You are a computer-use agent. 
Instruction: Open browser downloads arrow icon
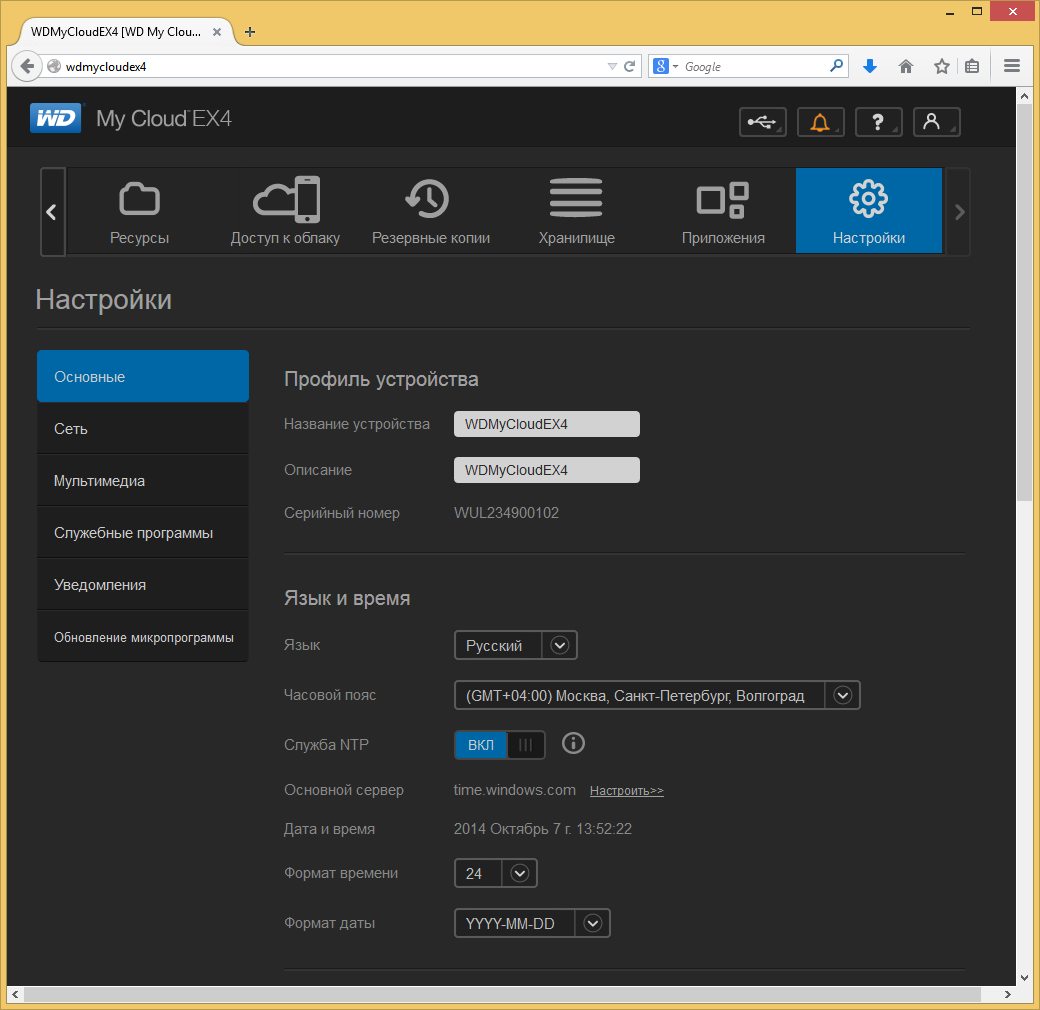870,66
